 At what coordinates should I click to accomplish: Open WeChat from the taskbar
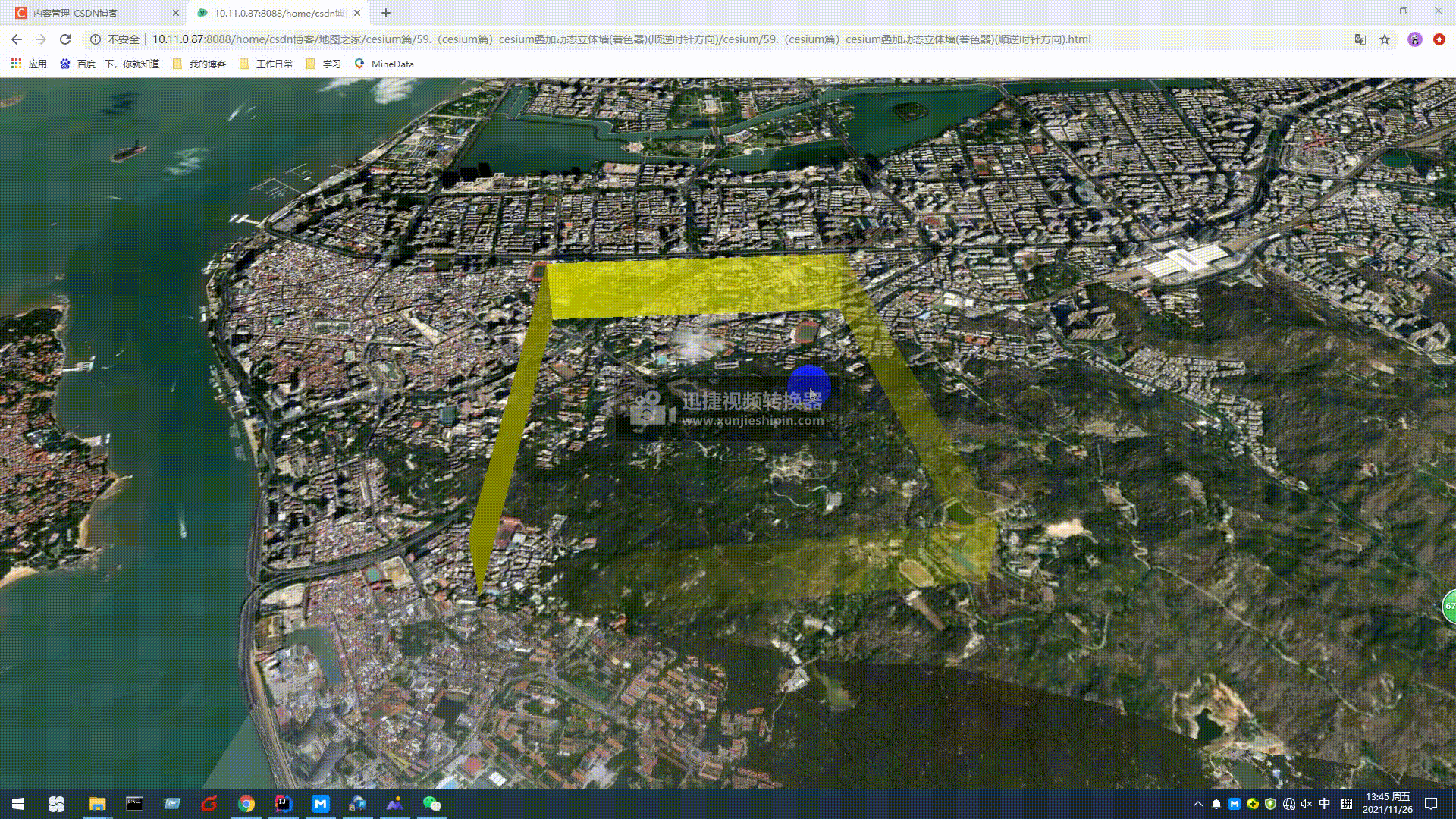(431, 803)
